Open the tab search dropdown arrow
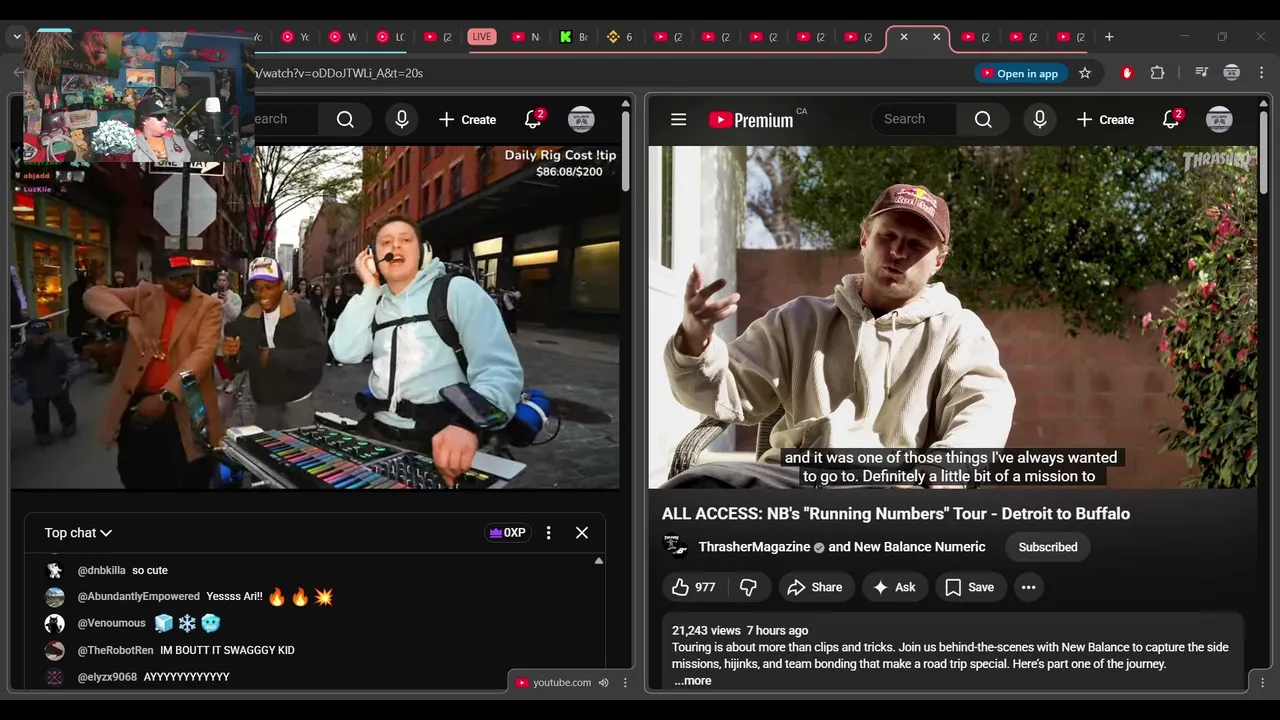This screenshot has height=720, width=1280. tap(17, 37)
